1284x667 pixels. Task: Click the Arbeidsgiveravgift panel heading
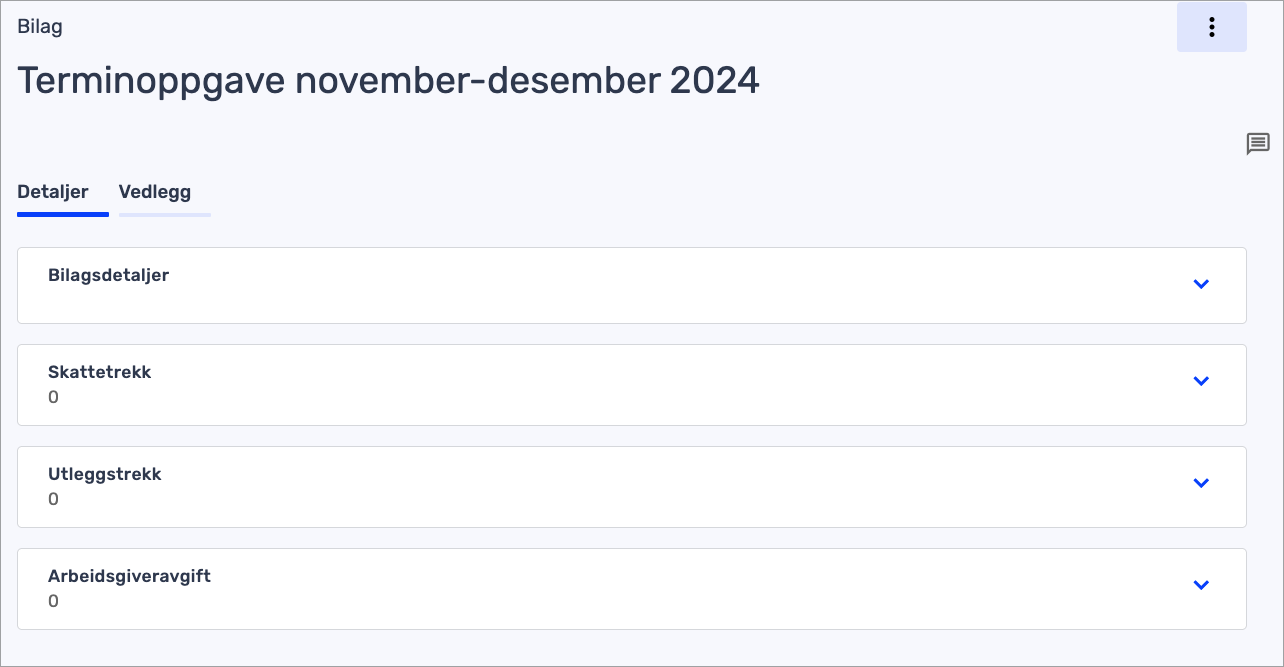pos(129,576)
